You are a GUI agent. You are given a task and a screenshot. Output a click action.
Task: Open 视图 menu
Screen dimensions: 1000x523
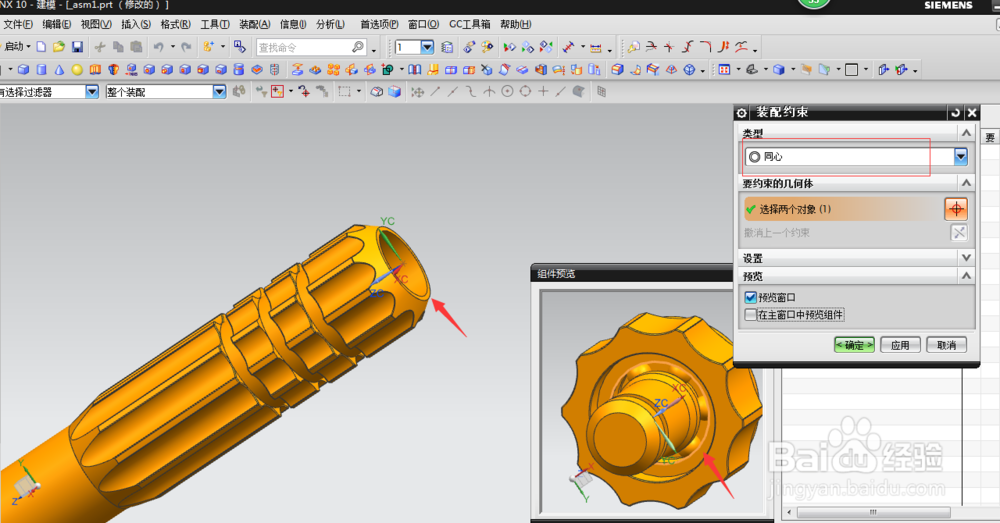tap(96, 24)
